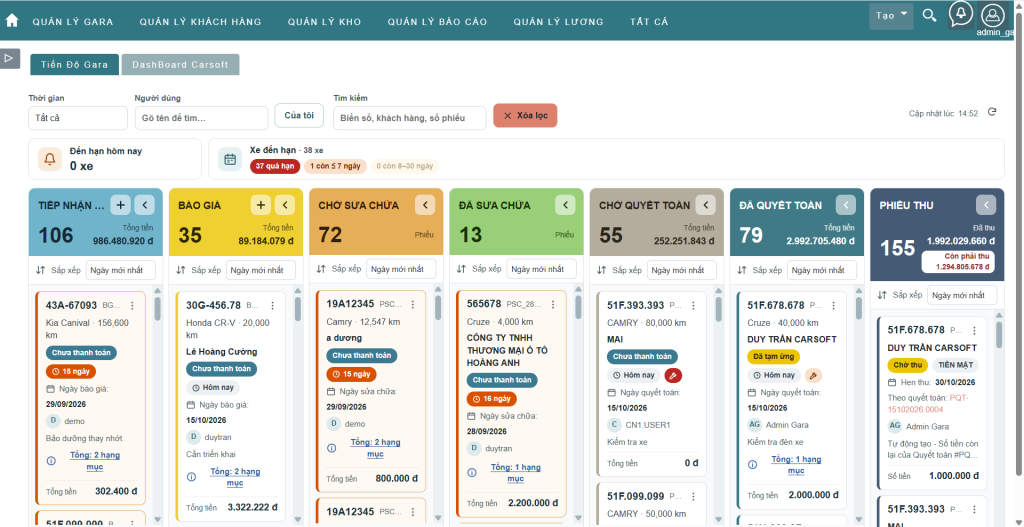The image size is (1024, 527).
Task: Open the Tạo dropdown
Action: pos(891,16)
